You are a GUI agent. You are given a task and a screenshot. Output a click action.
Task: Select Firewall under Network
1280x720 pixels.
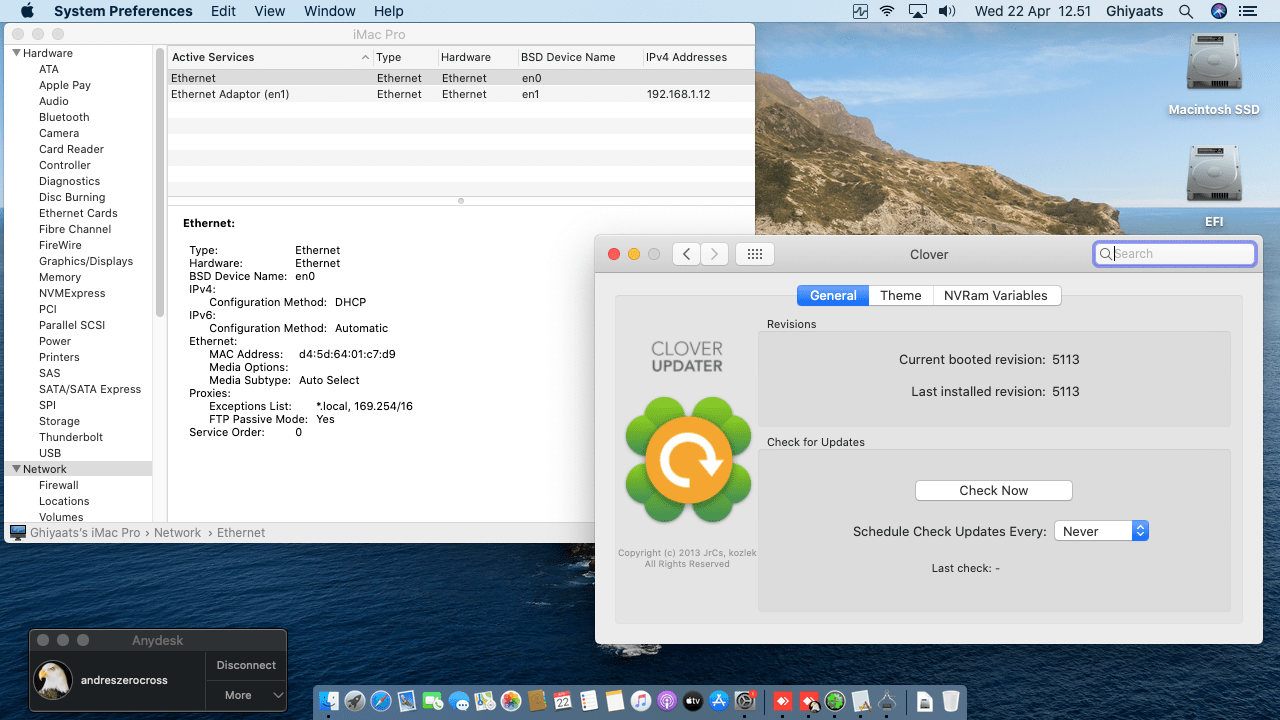click(59, 485)
